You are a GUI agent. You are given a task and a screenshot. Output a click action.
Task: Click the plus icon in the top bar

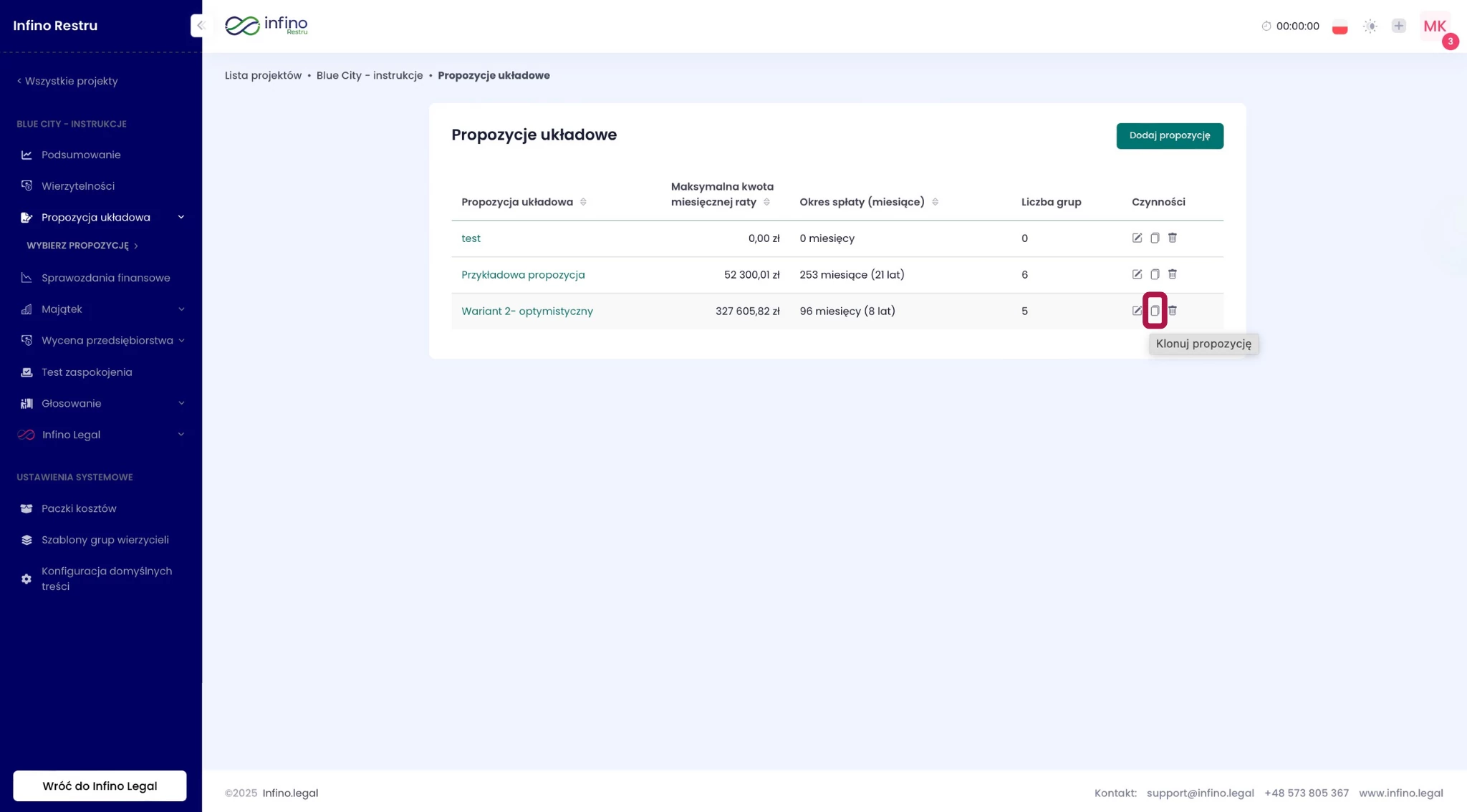[x=1398, y=26]
